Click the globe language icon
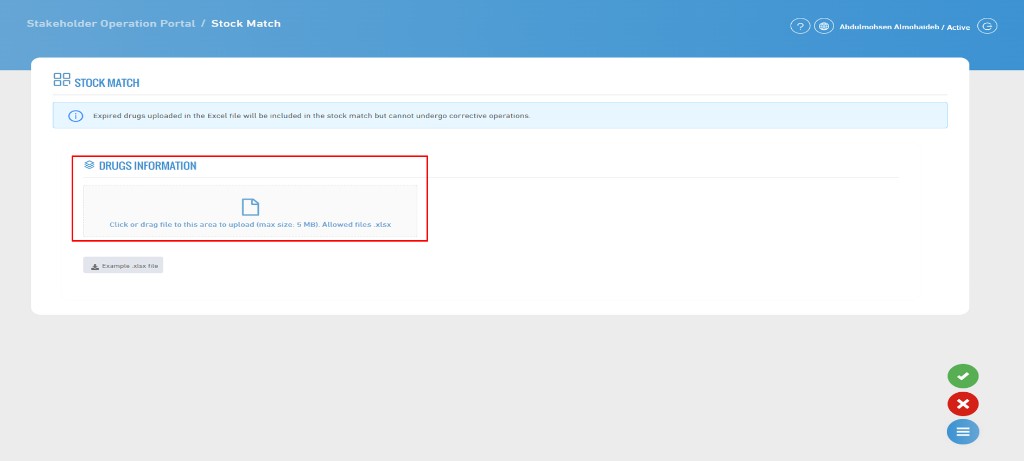 point(824,27)
